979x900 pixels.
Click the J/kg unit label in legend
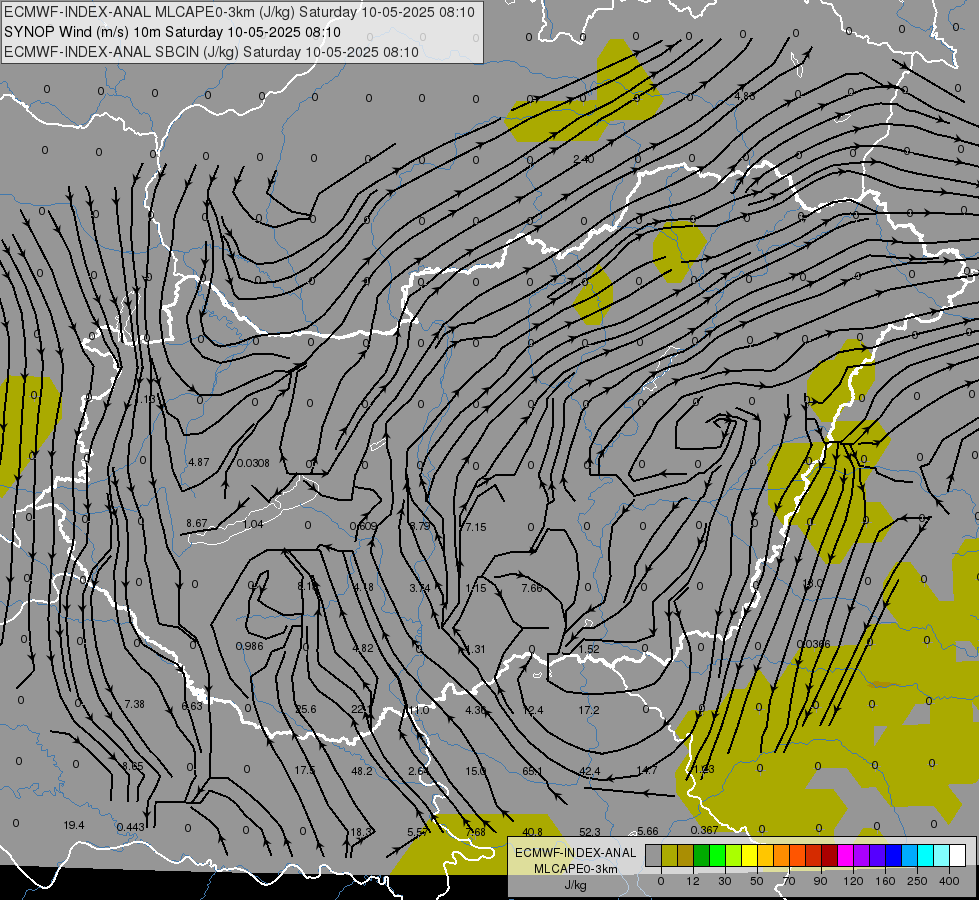pyautogui.click(x=575, y=885)
